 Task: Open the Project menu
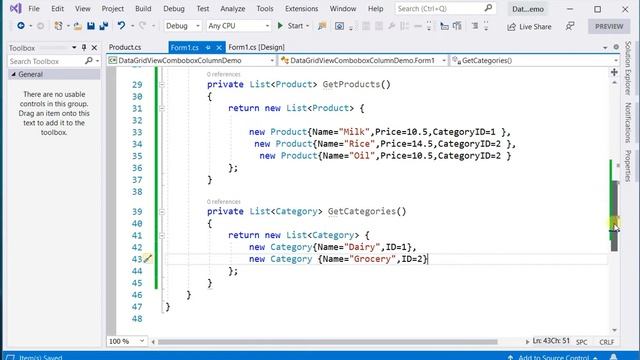point(113,9)
